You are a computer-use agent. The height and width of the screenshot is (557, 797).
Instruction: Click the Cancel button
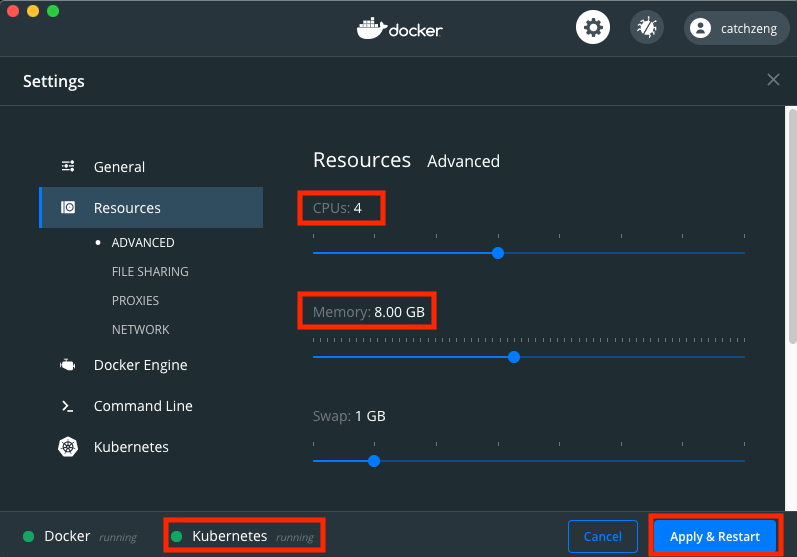coord(603,537)
